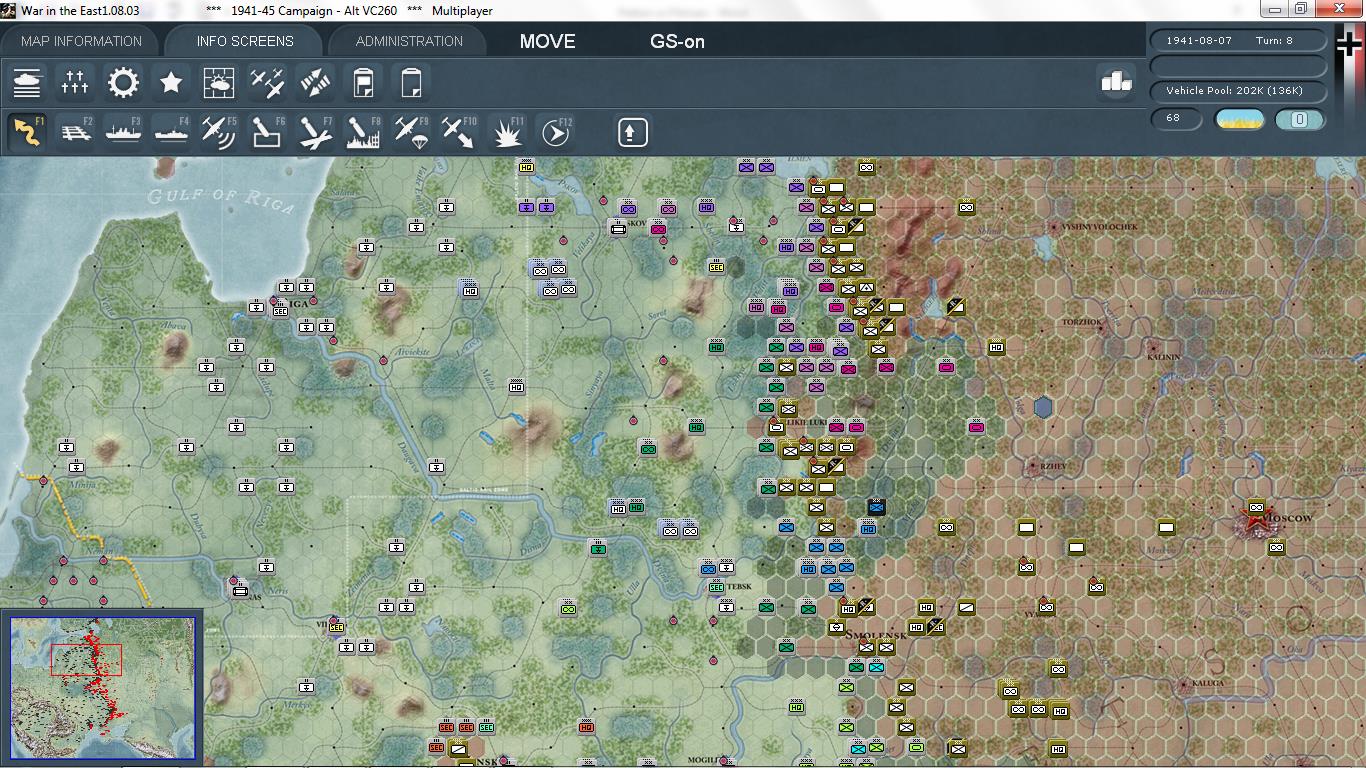The width and height of the screenshot is (1366, 768).
Task: Toggle unit counter display tank icon
Action: coord(27,82)
